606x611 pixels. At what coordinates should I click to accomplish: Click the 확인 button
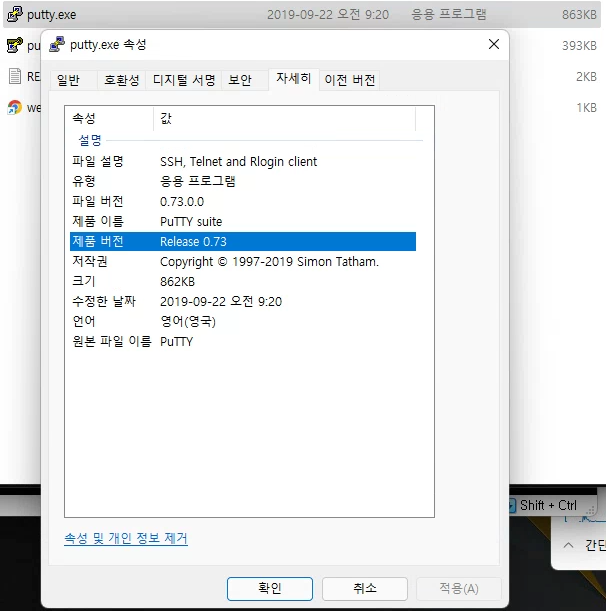click(270, 588)
